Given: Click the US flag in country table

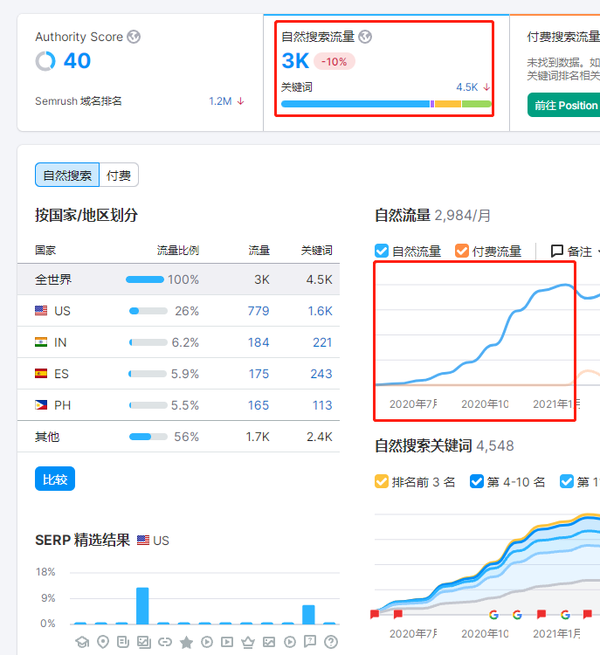Looking at the screenshot, I should 41,310.
